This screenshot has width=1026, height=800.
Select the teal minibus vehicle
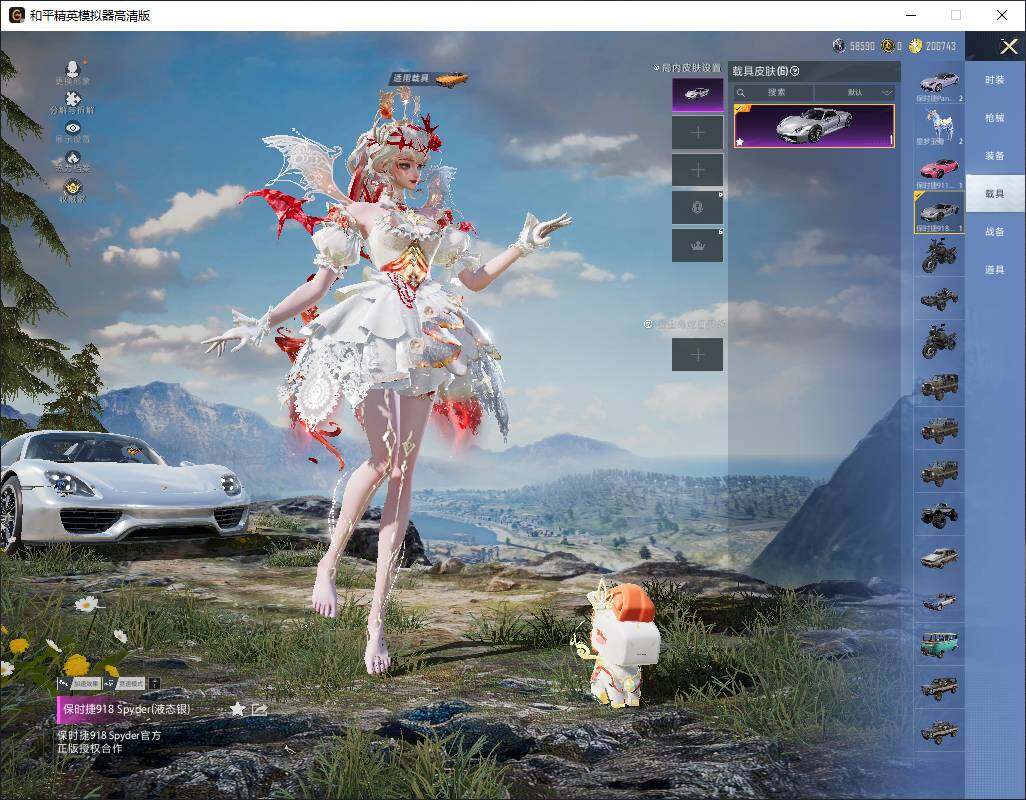[939, 644]
